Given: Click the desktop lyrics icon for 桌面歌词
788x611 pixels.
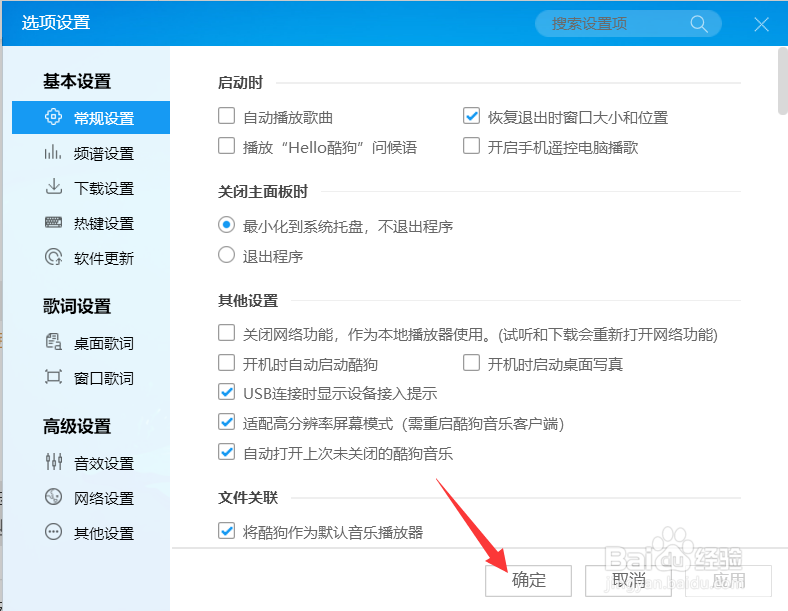Looking at the screenshot, I should click(53, 342).
